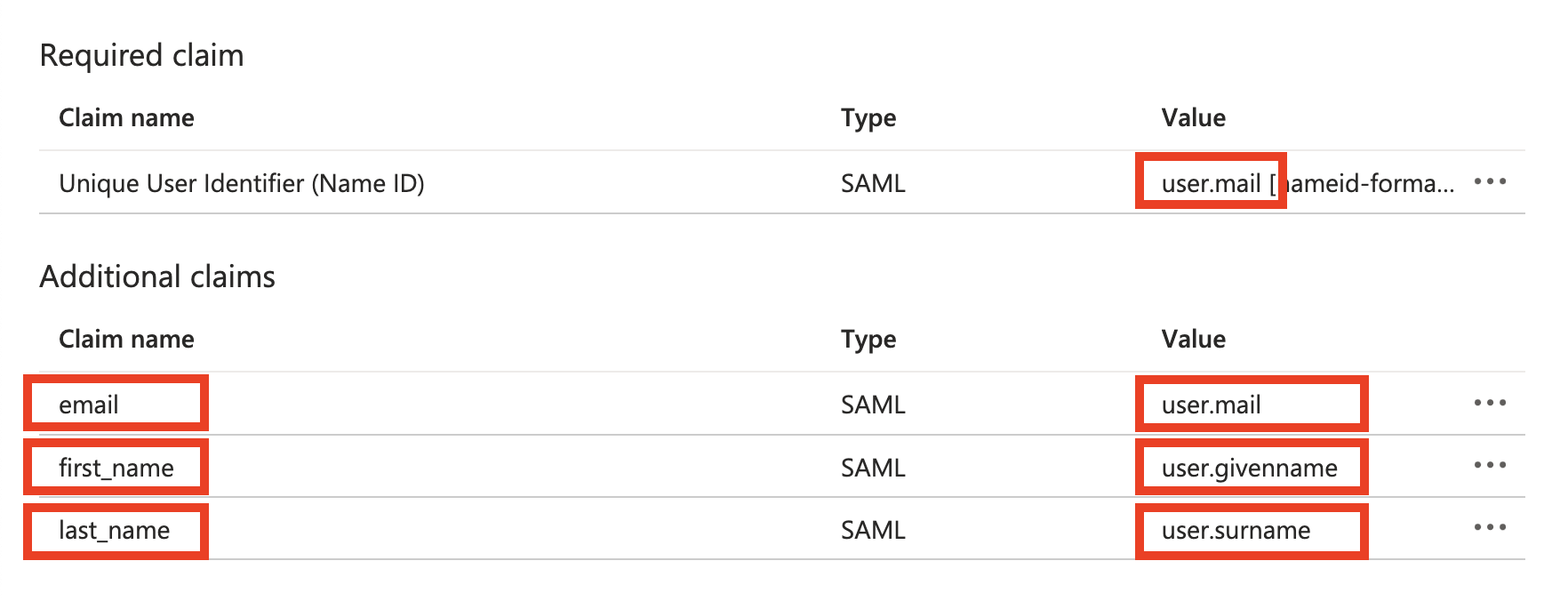Click user.mail value in Required claim
This screenshot has height=601, width=1568.
(1211, 183)
